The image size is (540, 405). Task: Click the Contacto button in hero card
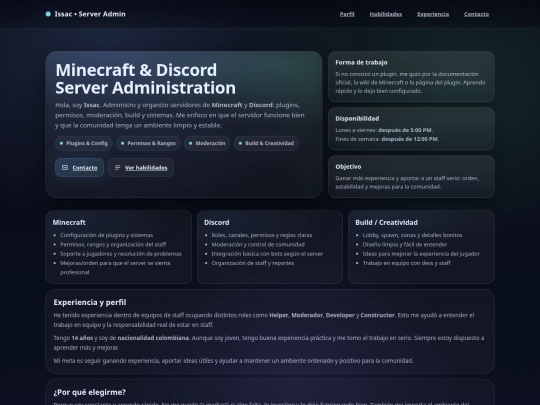80,168
